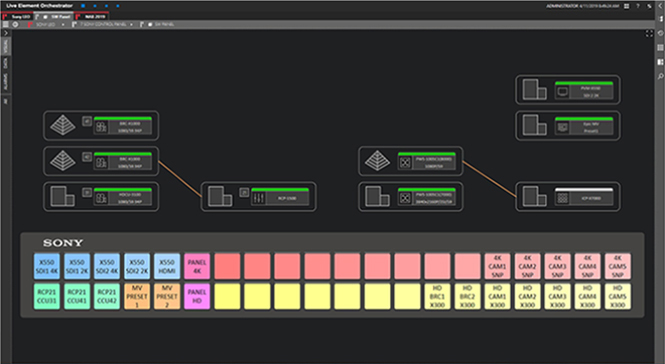The image size is (665, 364).
Task: Toggle fullscreen view of the canvas
Action: click(649, 34)
